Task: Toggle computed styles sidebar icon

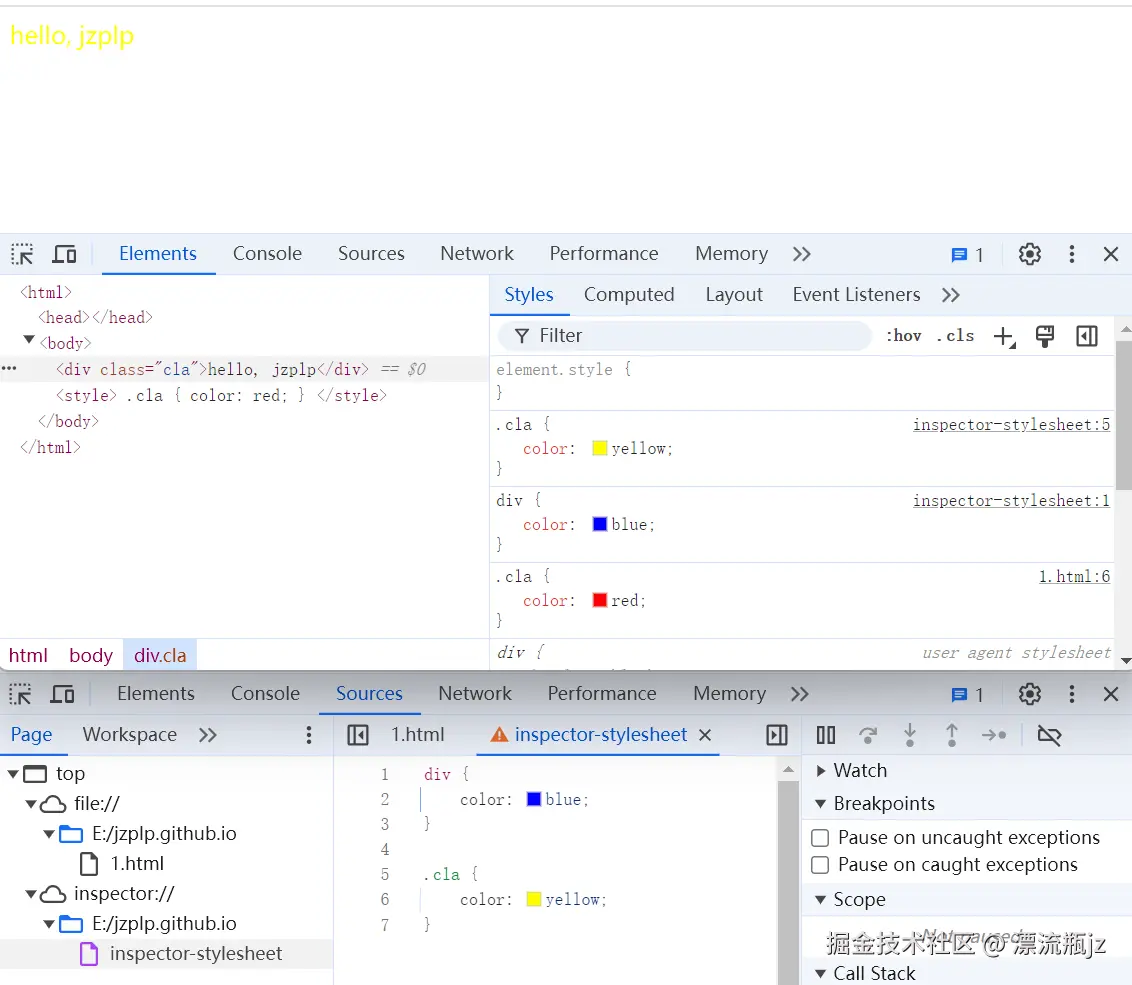Action: (1087, 336)
